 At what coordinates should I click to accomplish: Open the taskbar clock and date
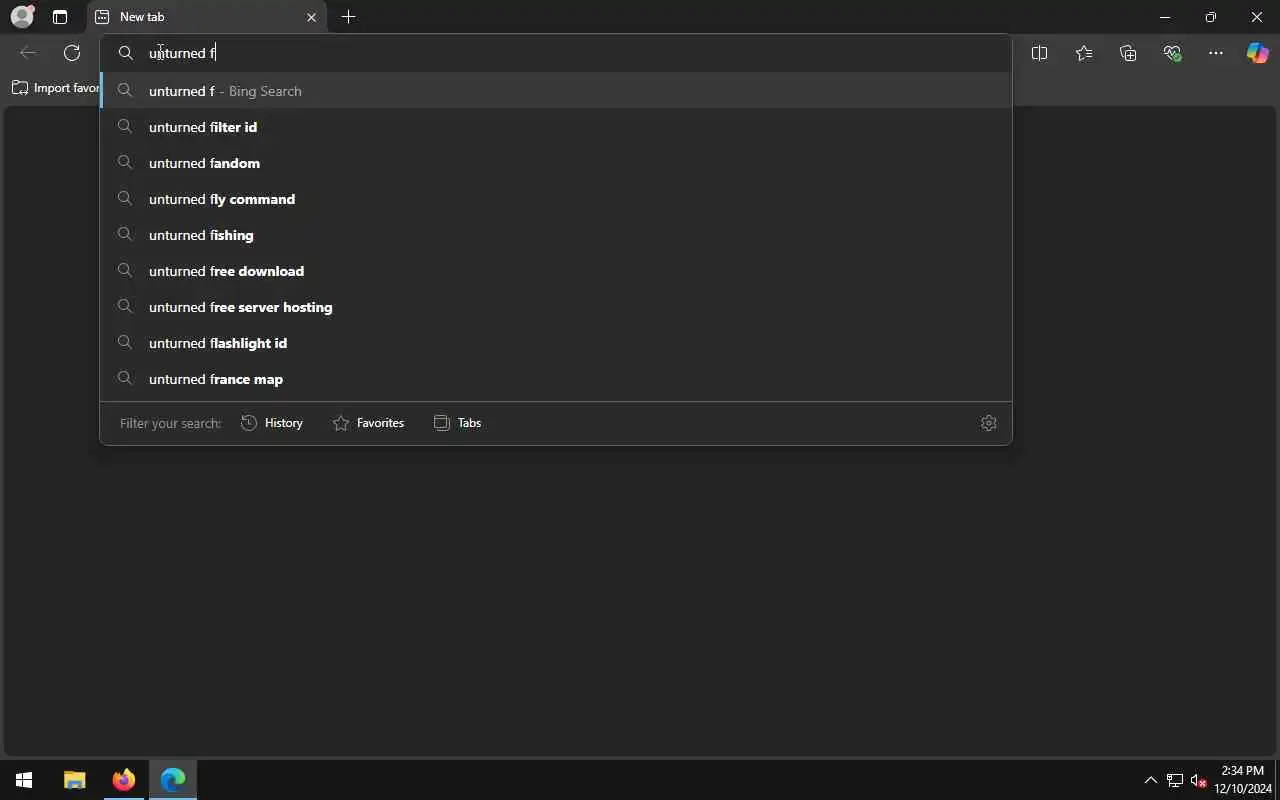tap(1243, 780)
